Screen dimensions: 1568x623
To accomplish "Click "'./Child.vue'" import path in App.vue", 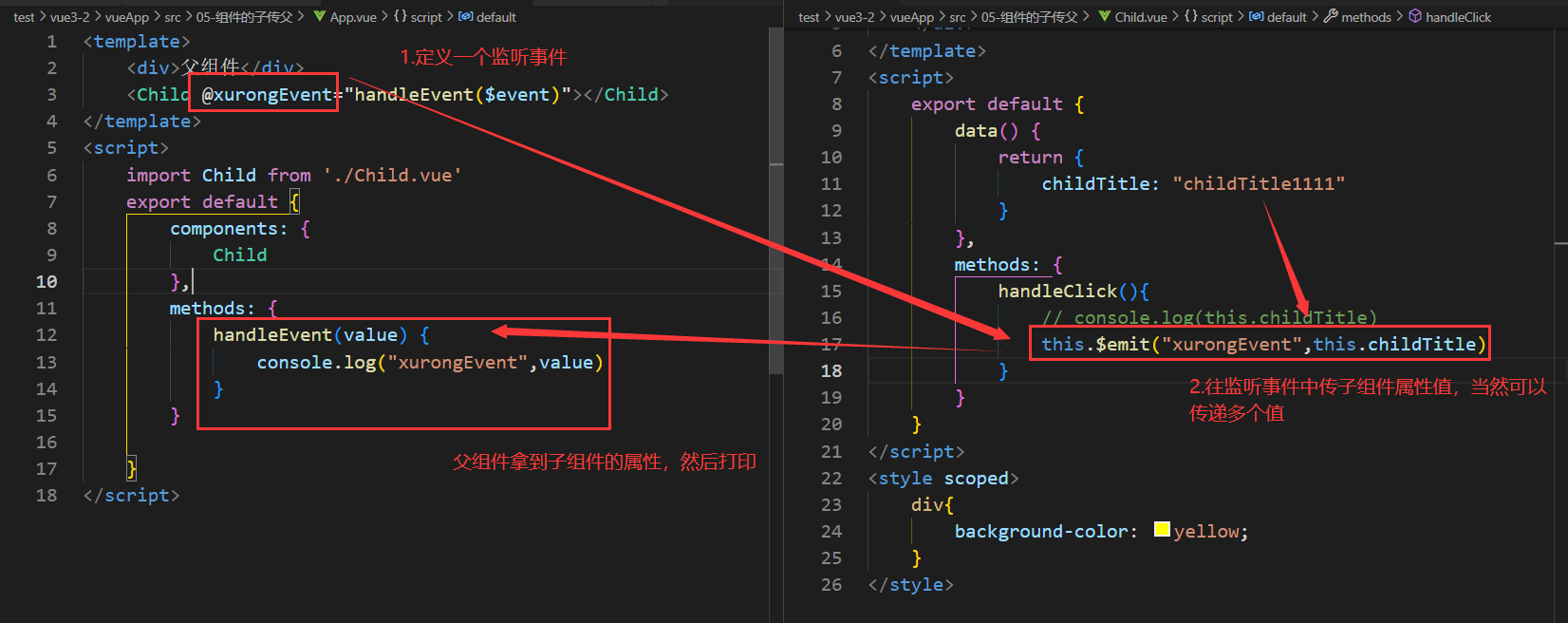I will point(392,175).
